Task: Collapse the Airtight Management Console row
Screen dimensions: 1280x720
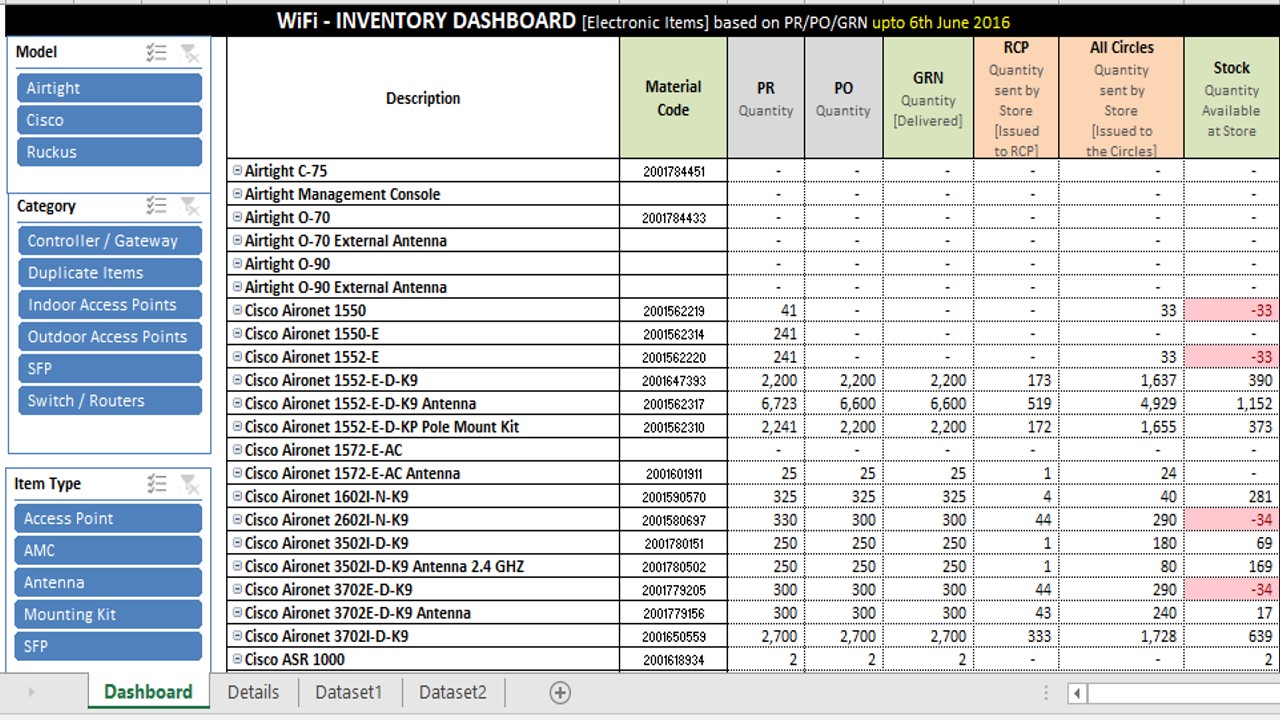Action: tap(238, 194)
